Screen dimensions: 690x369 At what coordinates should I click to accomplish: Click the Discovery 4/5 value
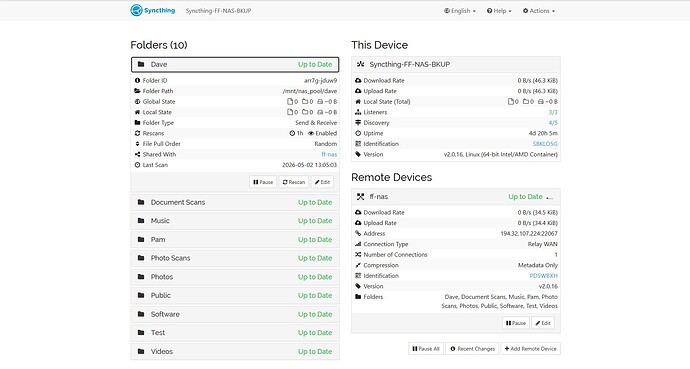click(553, 123)
